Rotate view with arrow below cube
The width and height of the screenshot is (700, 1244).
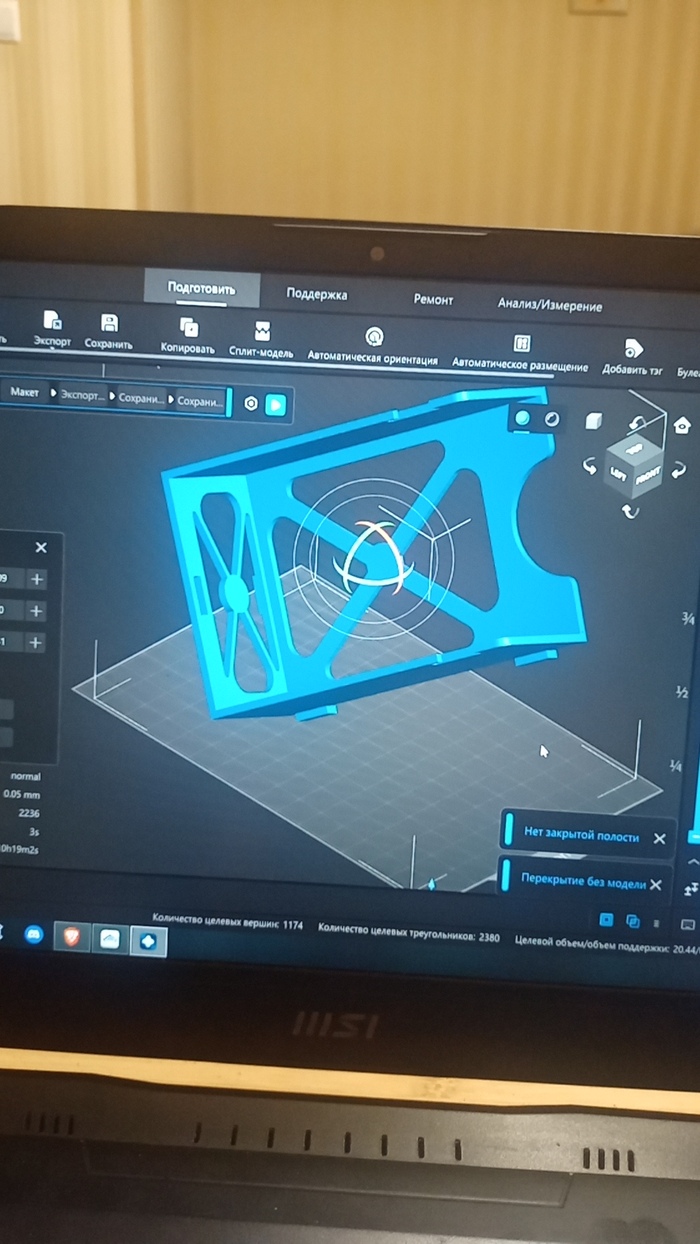[630, 512]
